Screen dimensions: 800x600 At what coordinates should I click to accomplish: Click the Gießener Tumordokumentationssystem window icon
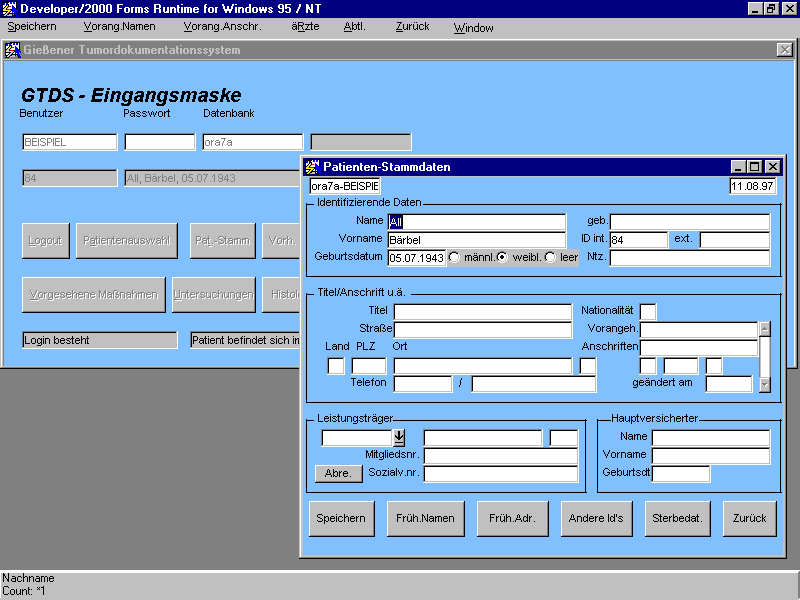[x=12, y=50]
